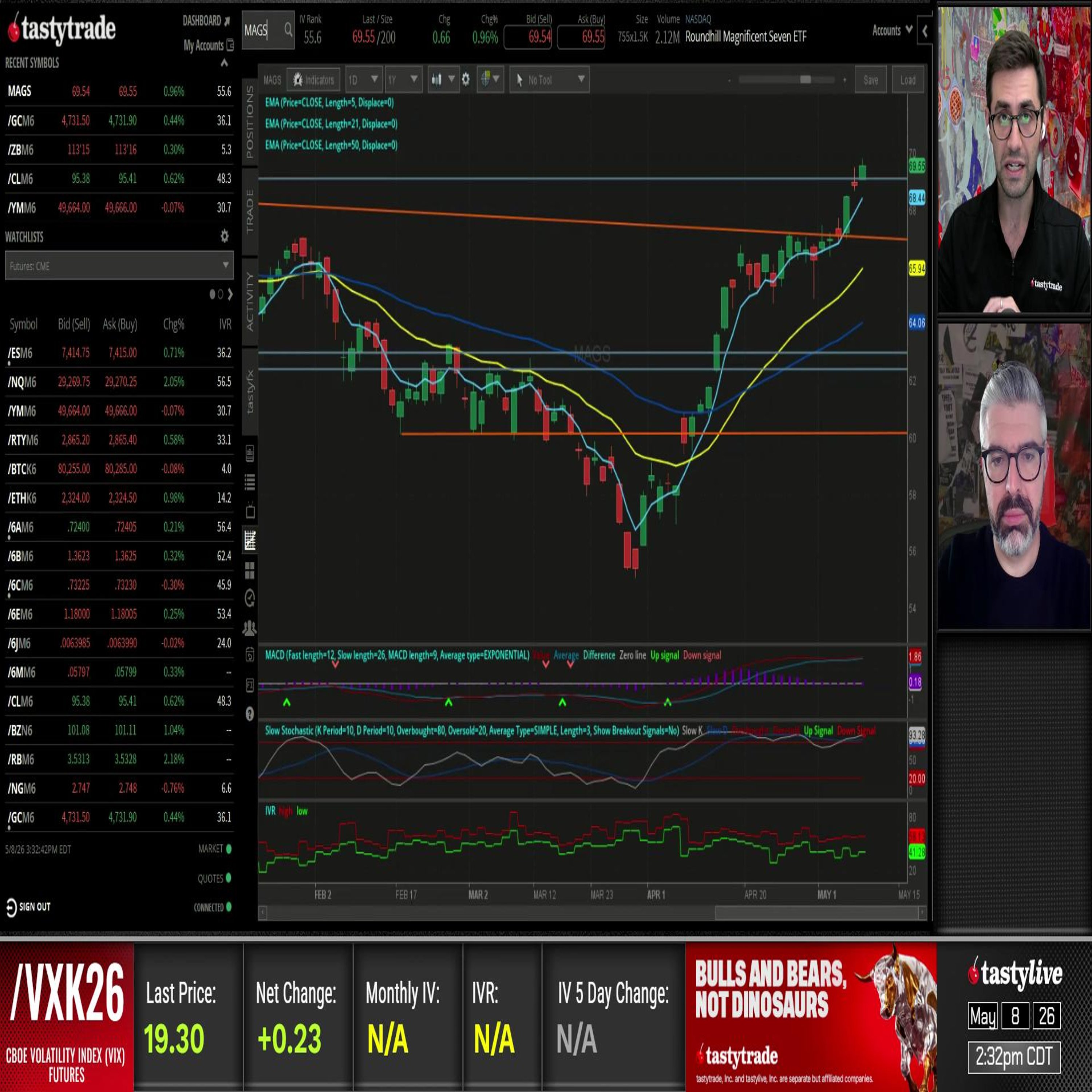The width and height of the screenshot is (1092, 1092).
Task: Open My Accounts
Action: [203, 45]
